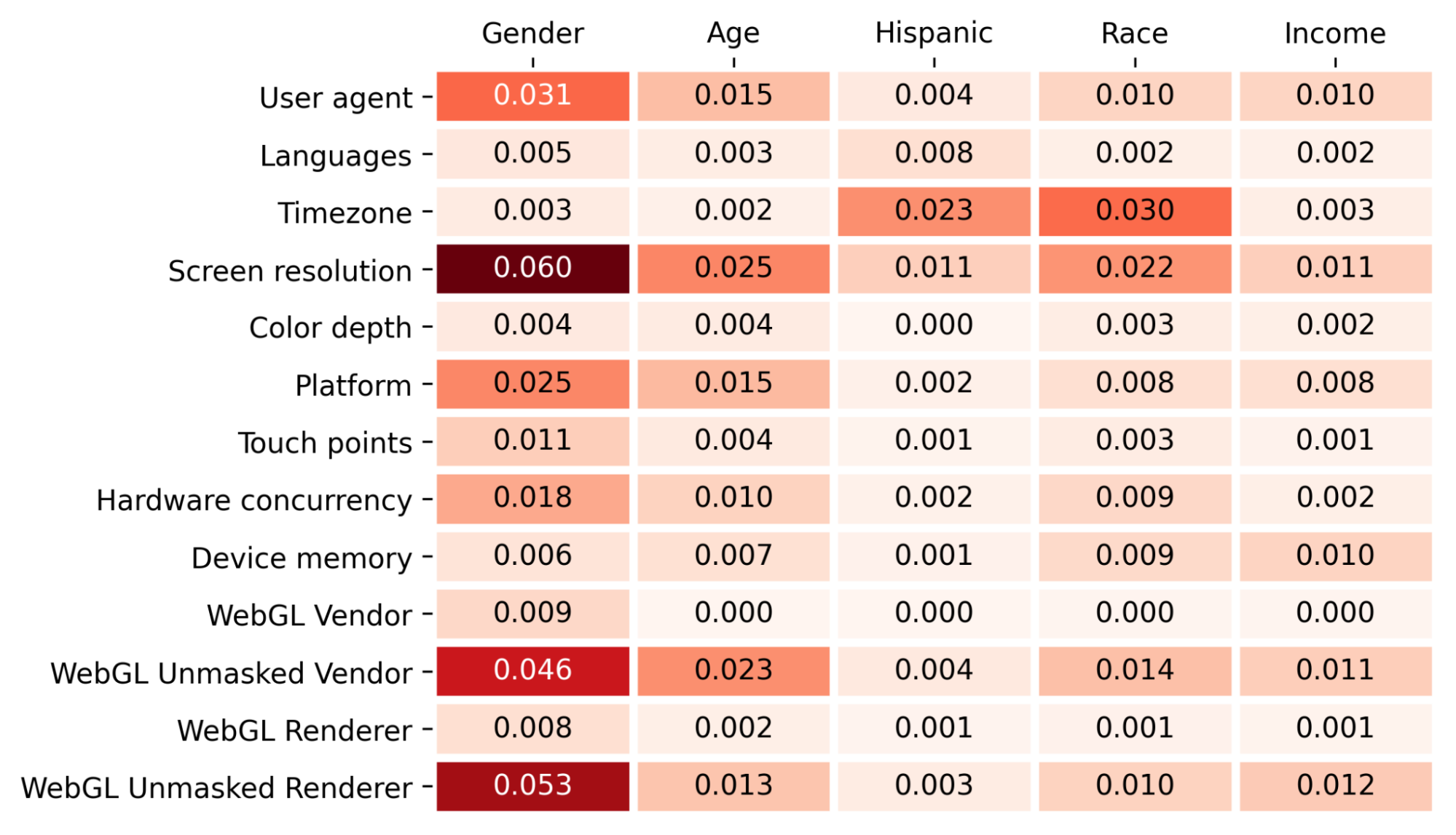The image size is (1456, 835).
Task: Click the Hardware concurrency row label
Action: [254, 501]
